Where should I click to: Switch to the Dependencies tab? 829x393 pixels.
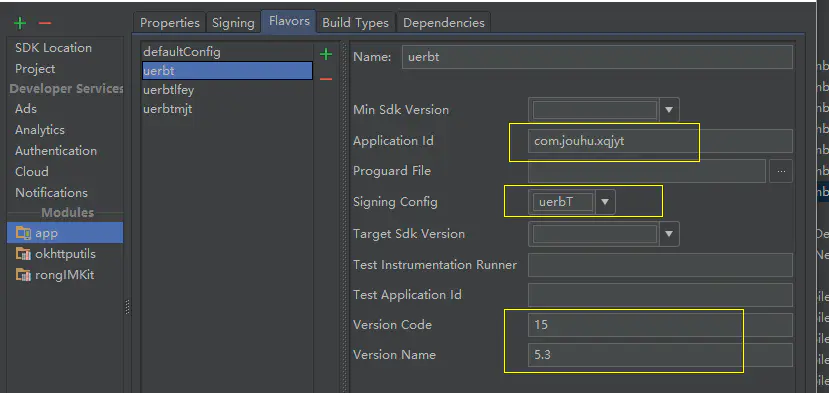coord(444,23)
